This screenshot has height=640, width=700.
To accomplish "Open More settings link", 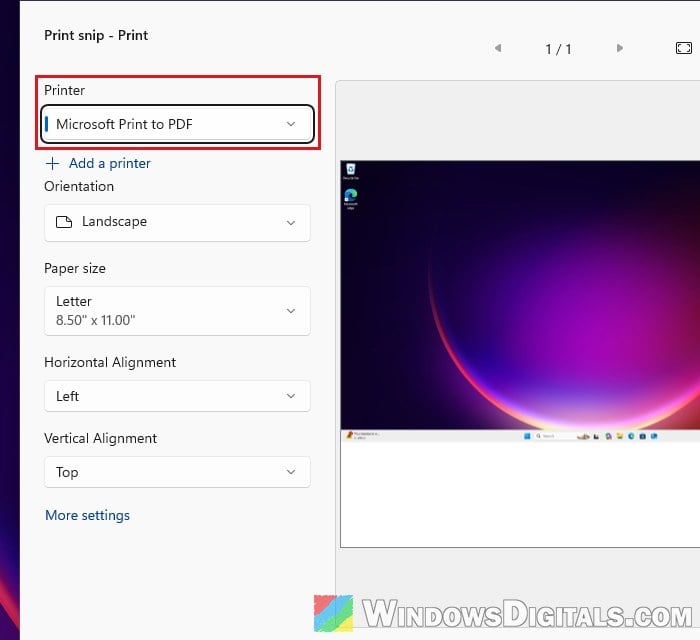I will pos(88,515).
